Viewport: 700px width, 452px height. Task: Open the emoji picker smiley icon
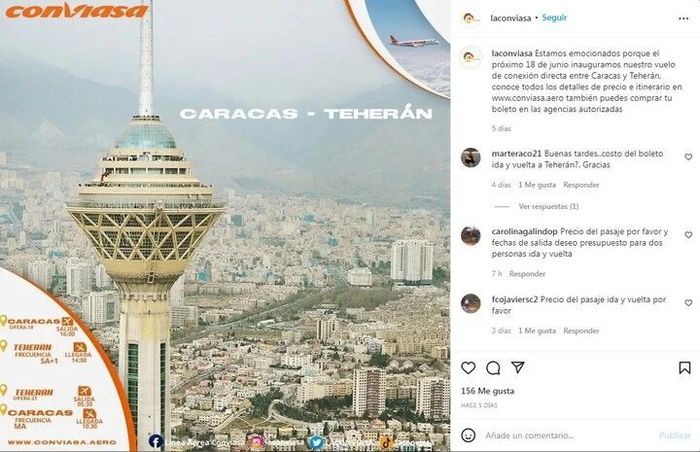pyautogui.click(x=468, y=435)
